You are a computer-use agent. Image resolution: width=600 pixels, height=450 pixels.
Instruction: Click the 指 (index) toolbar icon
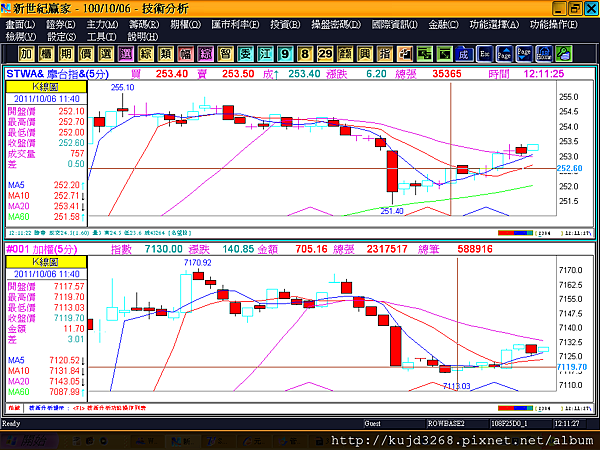385,54
